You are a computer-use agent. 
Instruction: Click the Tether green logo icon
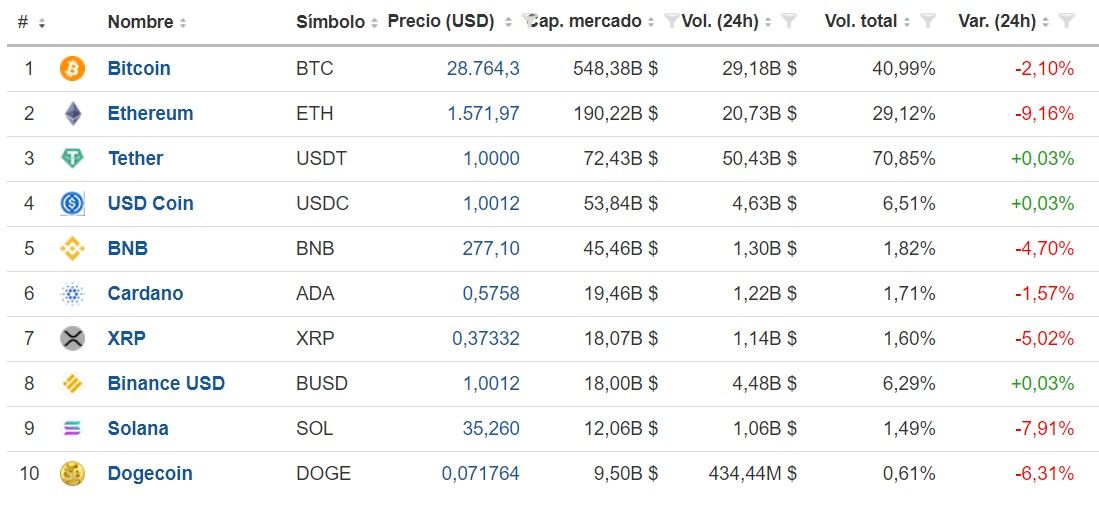[72, 158]
